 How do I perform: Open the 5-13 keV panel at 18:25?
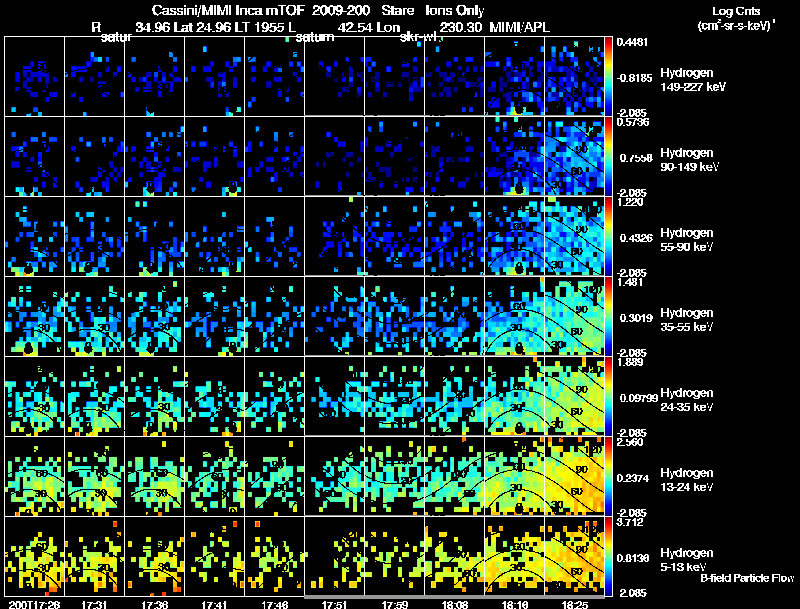coord(574,556)
